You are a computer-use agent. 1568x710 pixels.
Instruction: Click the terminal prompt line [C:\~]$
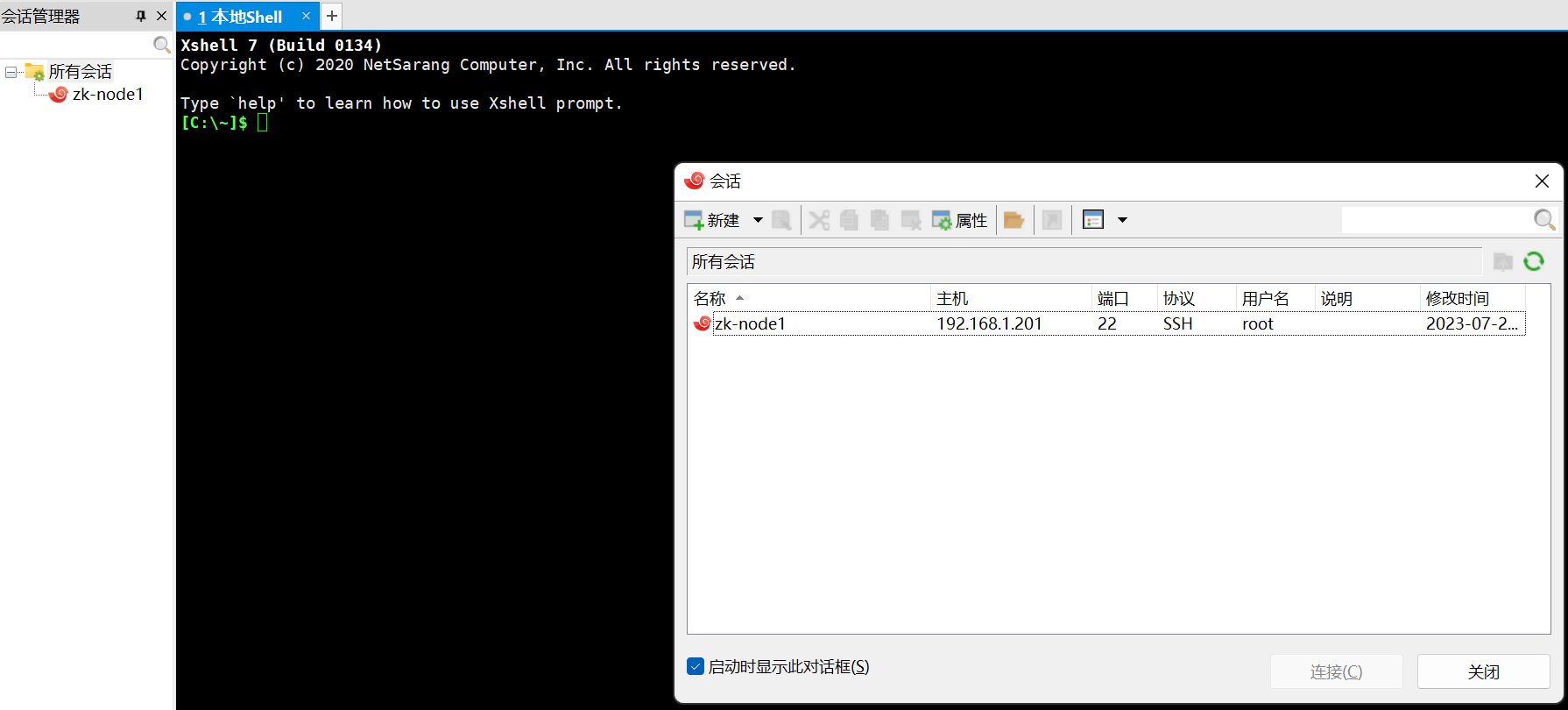[214, 123]
